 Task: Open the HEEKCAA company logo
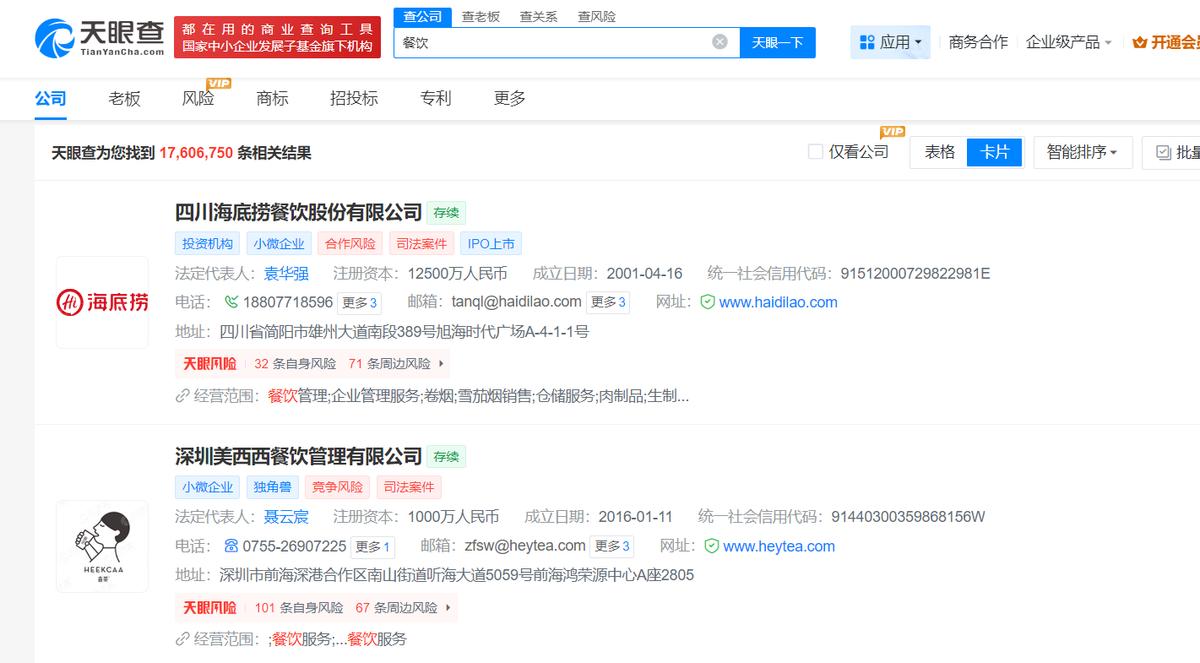point(102,546)
